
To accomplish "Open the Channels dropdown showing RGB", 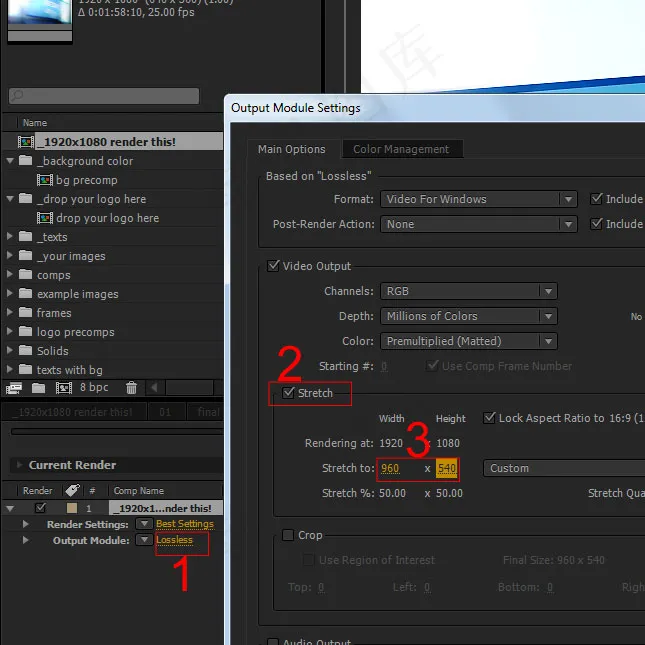I will pos(468,291).
